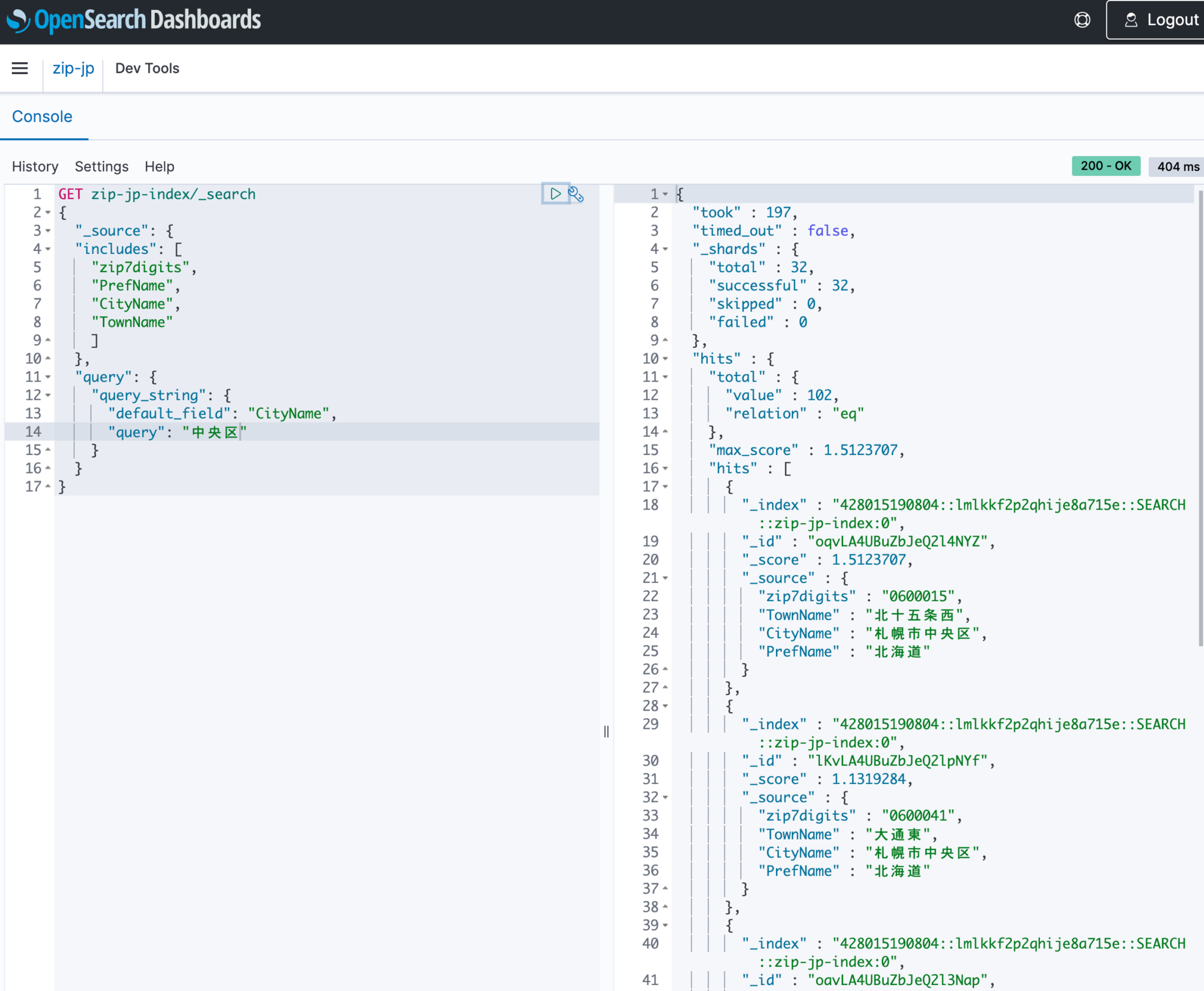Collapse the query block in the request editor
Screen dimensions: 1204x991
(46, 377)
